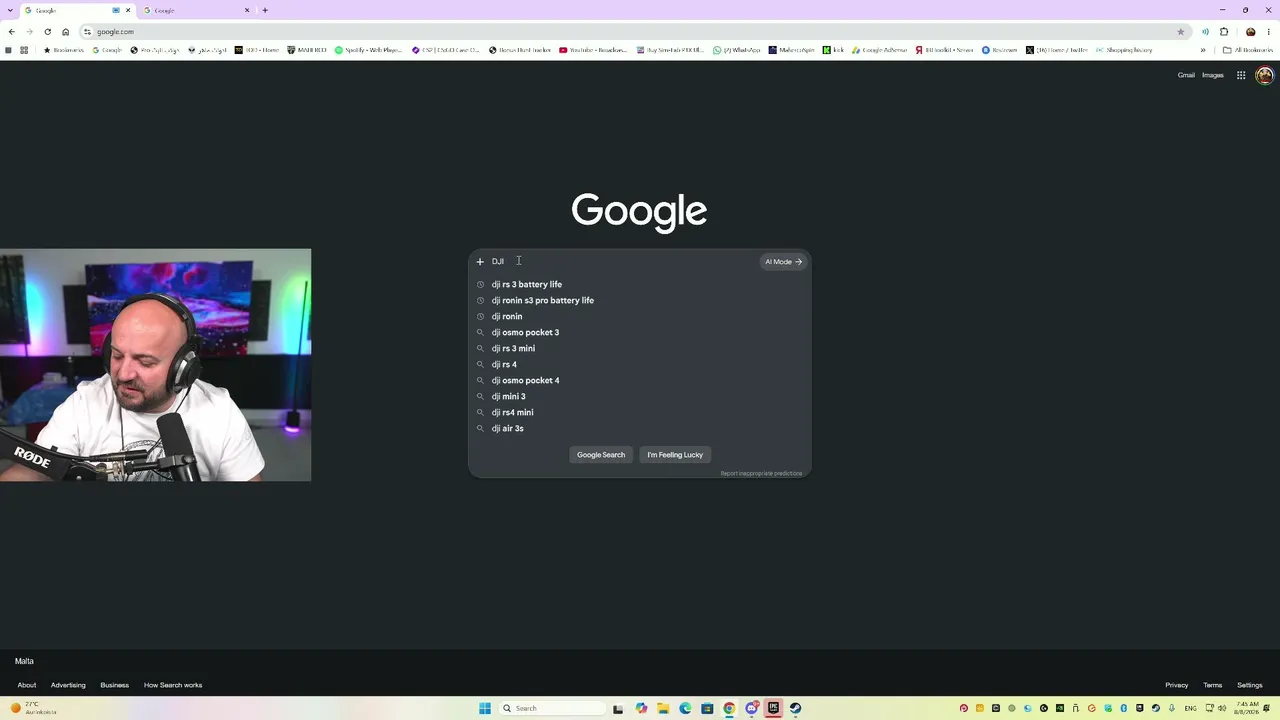Image resolution: width=1280 pixels, height=720 pixels.
Task: Open How Search works link
Action: [x=173, y=685]
